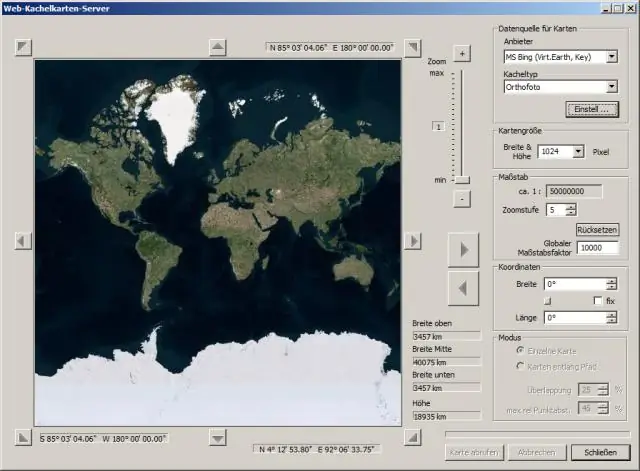Click the Abbrechen button
640x471 pixels.
coord(537,452)
